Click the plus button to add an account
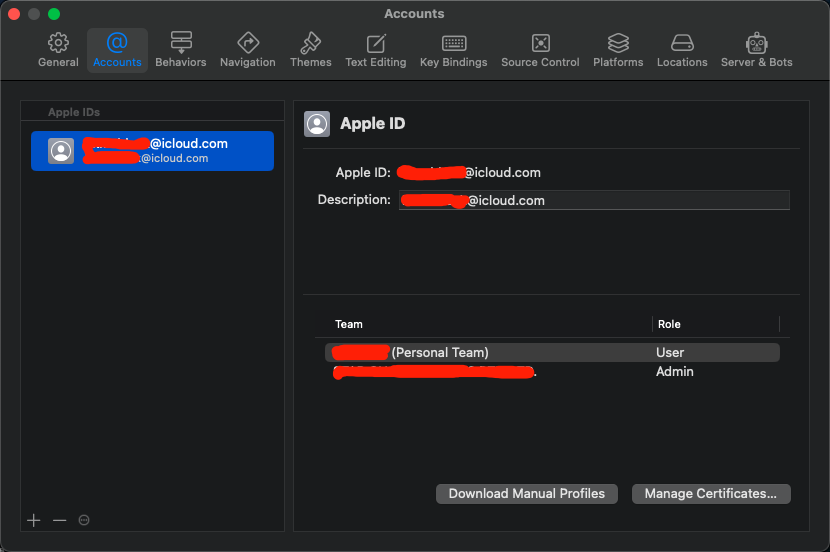This screenshot has width=830, height=552. (x=33, y=520)
